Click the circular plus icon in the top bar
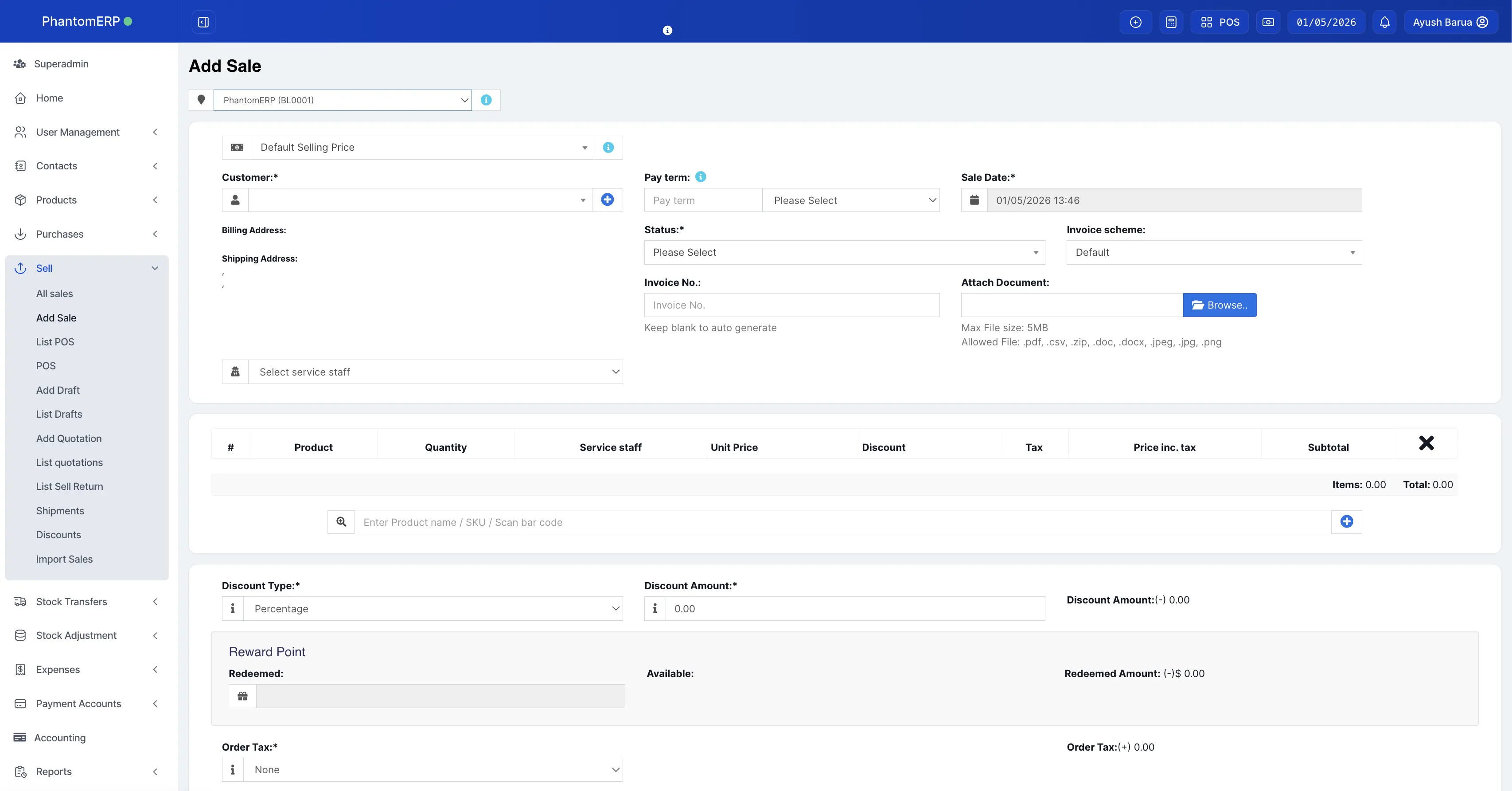Image resolution: width=1512 pixels, height=791 pixels. coord(1135,22)
